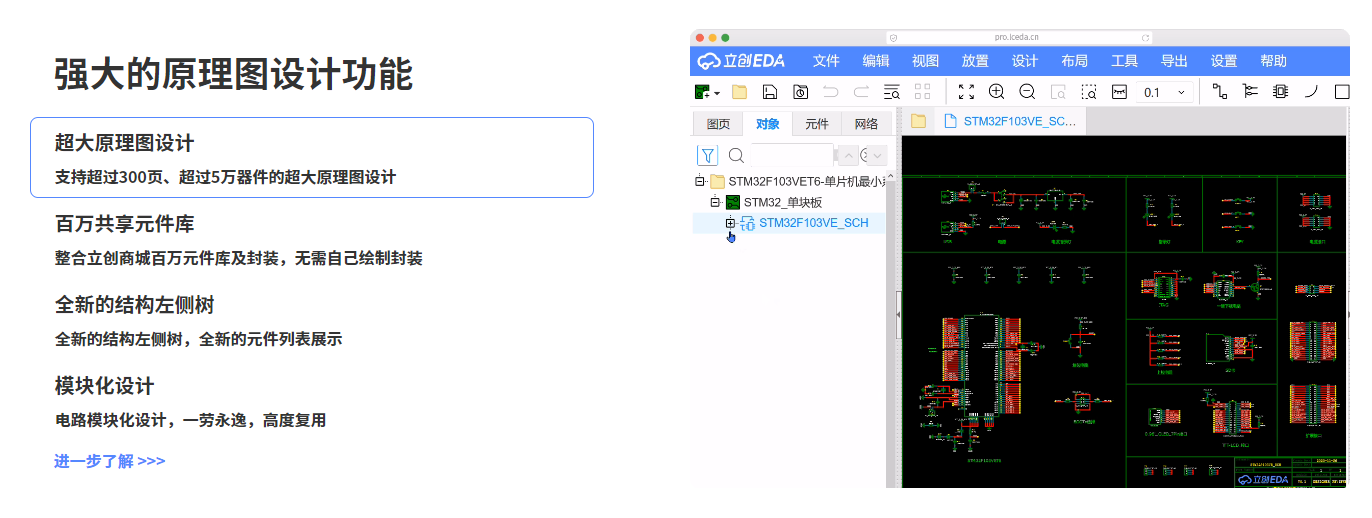The image size is (1372, 518).
Task: Click the search magnifier in left panel
Action: click(x=736, y=155)
